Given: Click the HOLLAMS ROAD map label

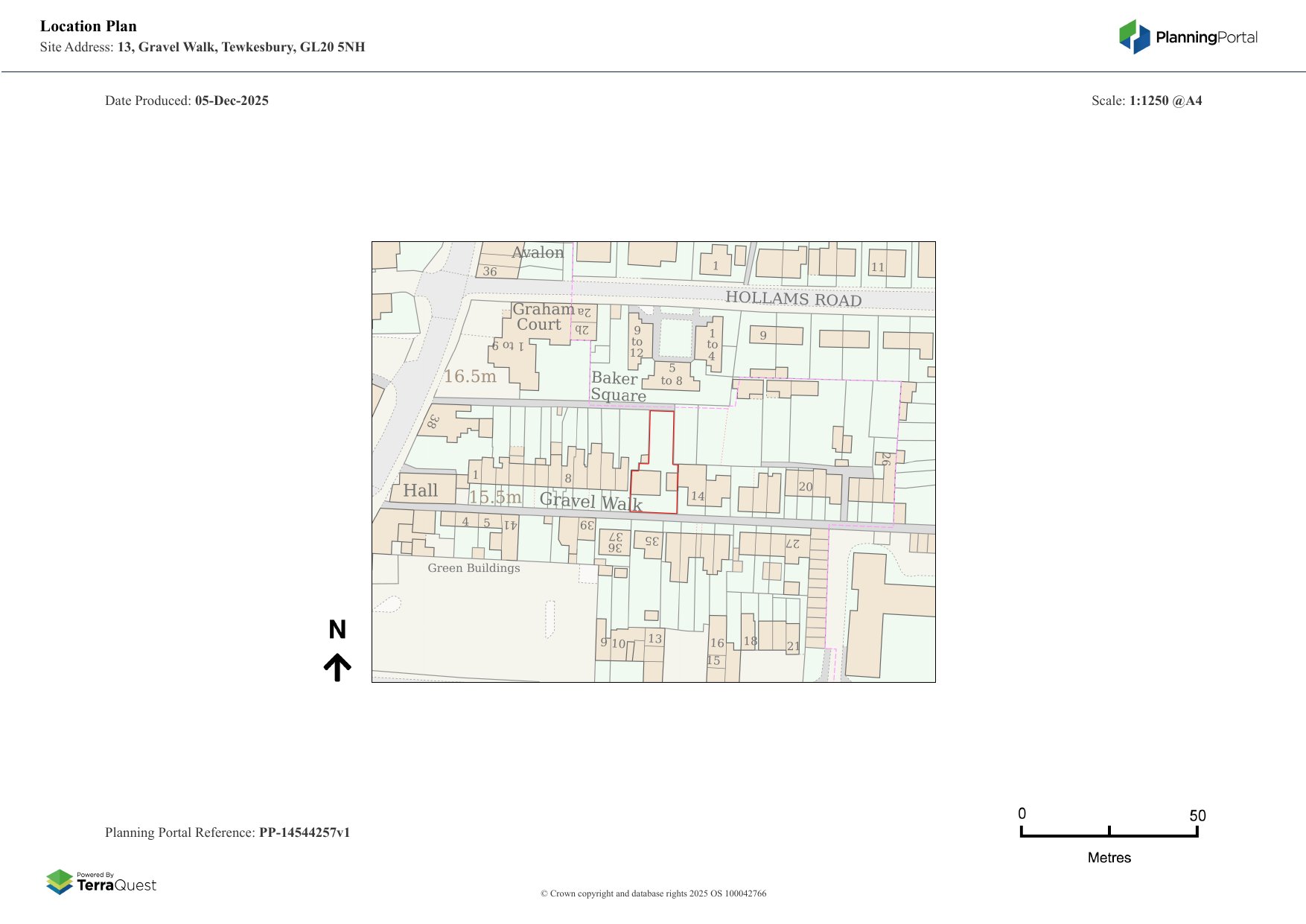Looking at the screenshot, I should pyautogui.click(x=793, y=299).
